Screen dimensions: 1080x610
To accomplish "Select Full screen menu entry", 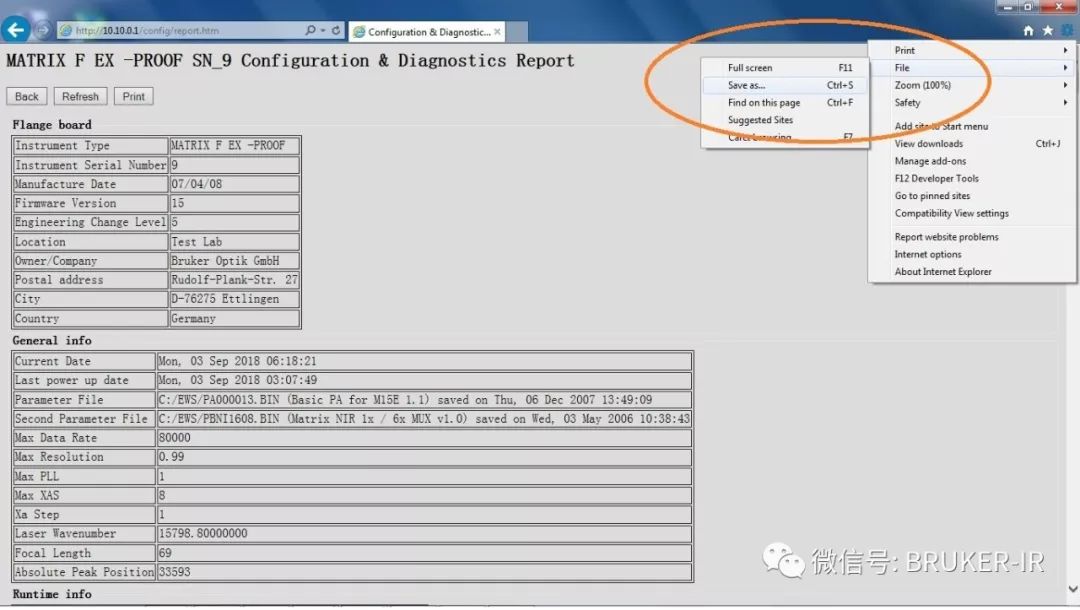I will pyautogui.click(x=750, y=68).
